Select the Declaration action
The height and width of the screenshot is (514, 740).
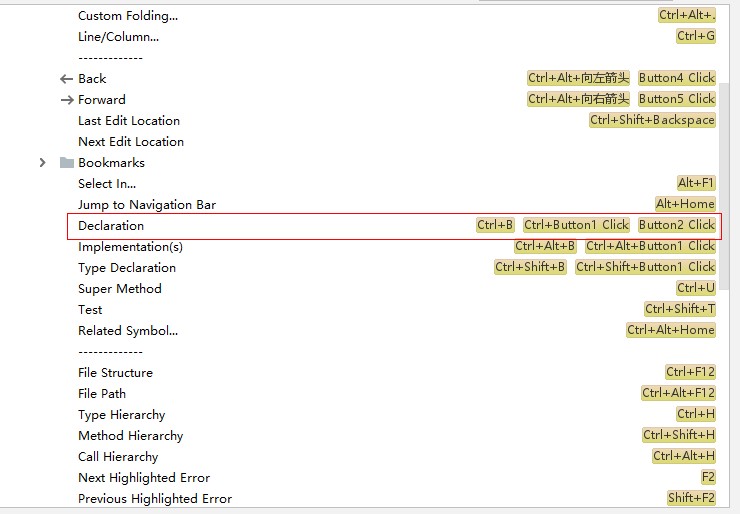pyautogui.click(x=111, y=226)
